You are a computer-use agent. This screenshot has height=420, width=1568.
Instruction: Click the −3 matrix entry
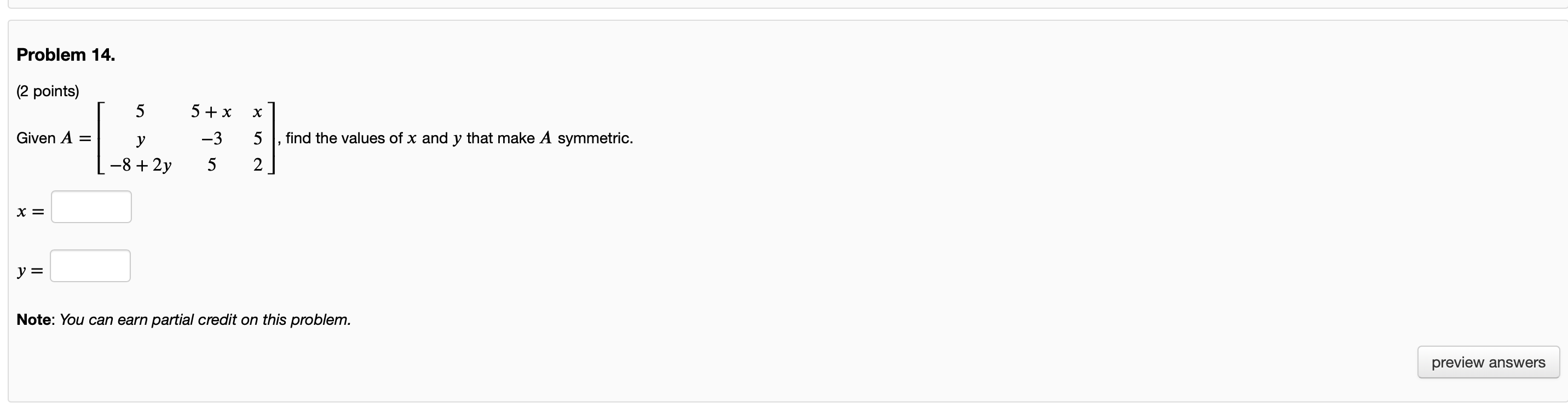(x=212, y=138)
